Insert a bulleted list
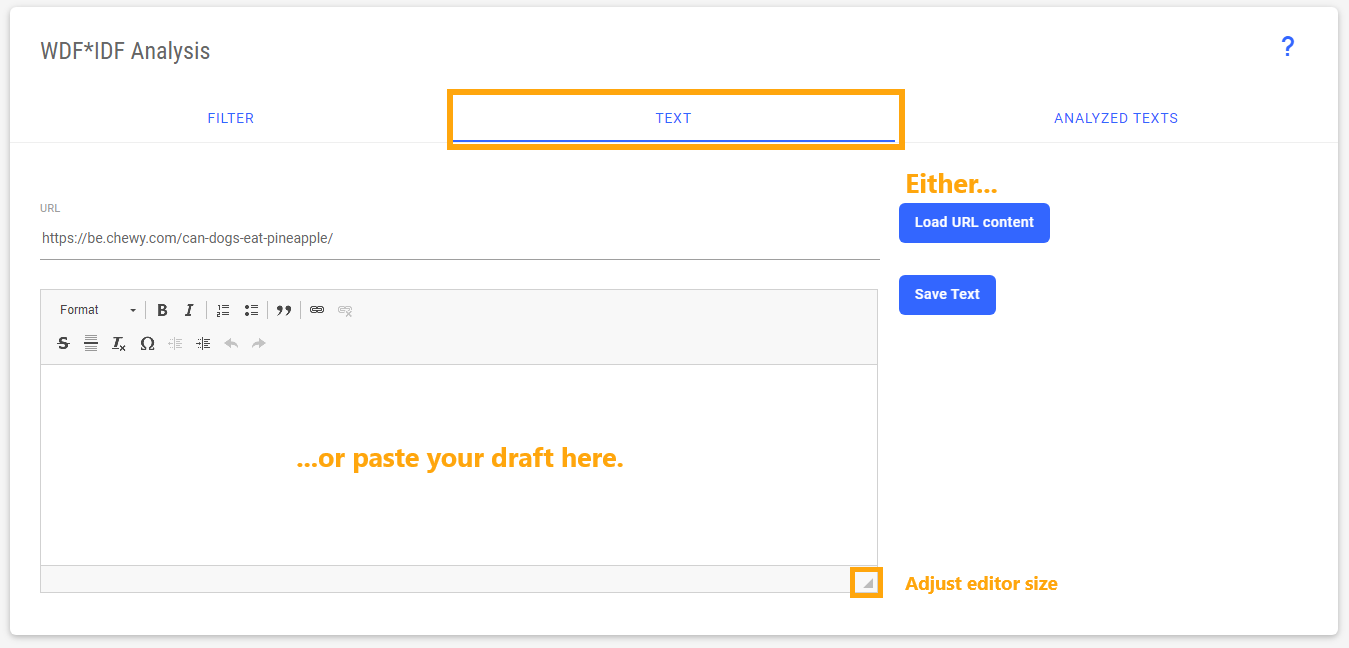The width and height of the screenshot is (1349, 648). pos(251,310)
